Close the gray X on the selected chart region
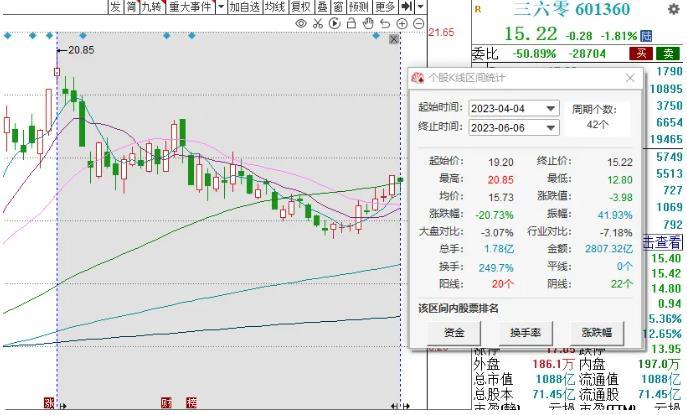Viewport: 687px width, 415px height. 394,39
